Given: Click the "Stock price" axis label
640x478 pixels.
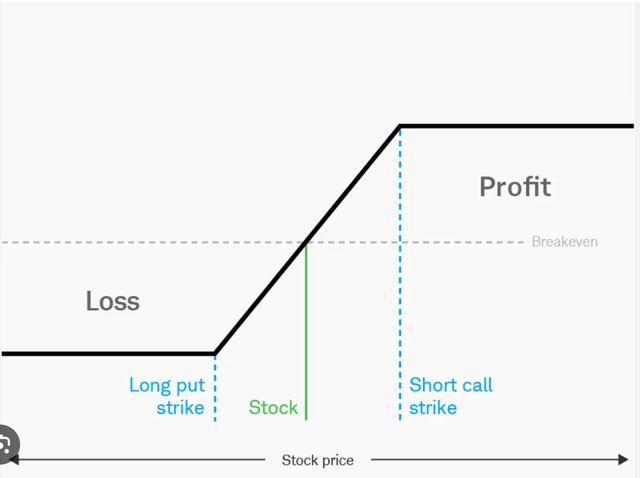Looking at the screenshot, I should pyautogui.click(x=318, y=460).
